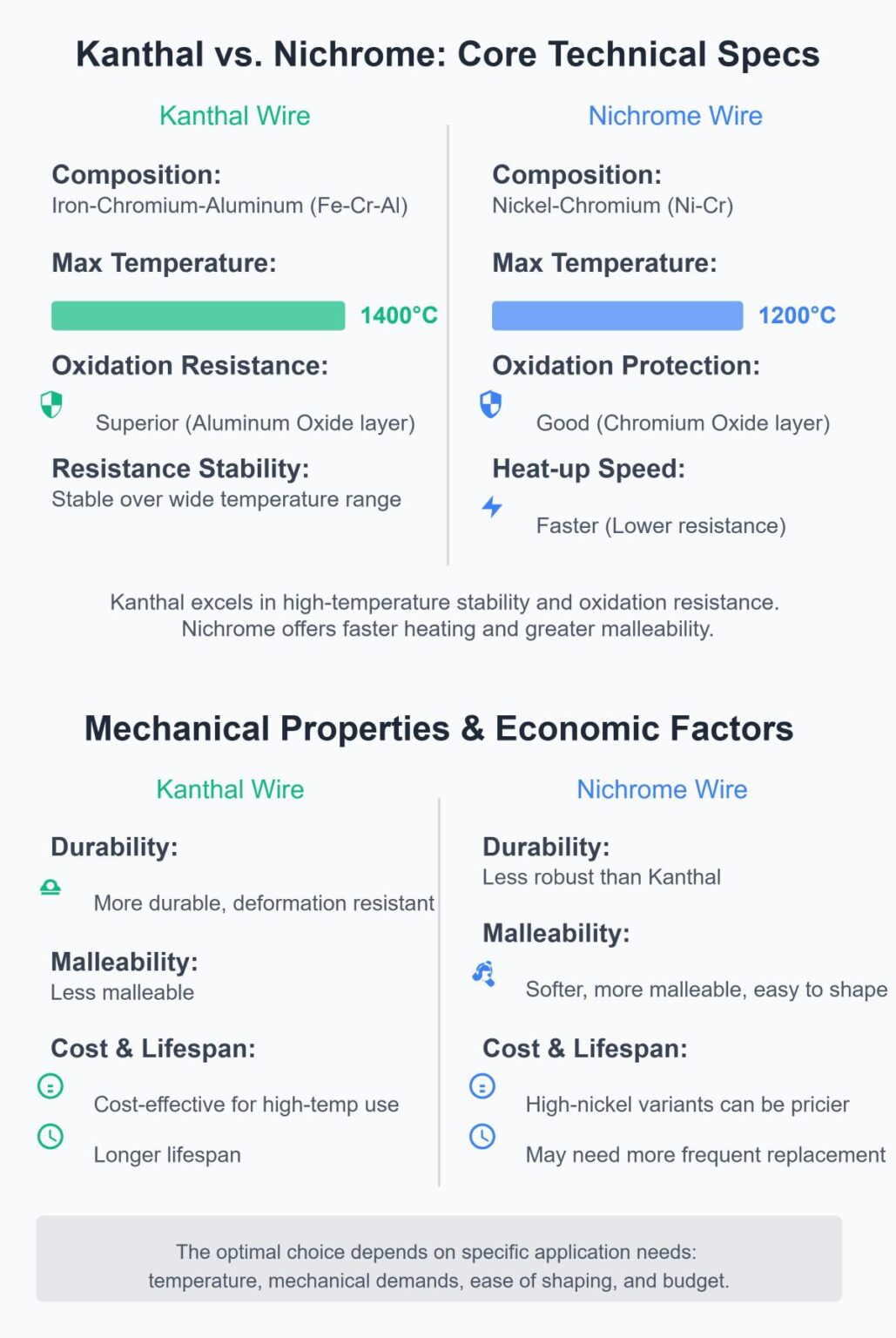
Task: Click the green Kanthal Wire heading at top
Action: (x=234, y=116)
